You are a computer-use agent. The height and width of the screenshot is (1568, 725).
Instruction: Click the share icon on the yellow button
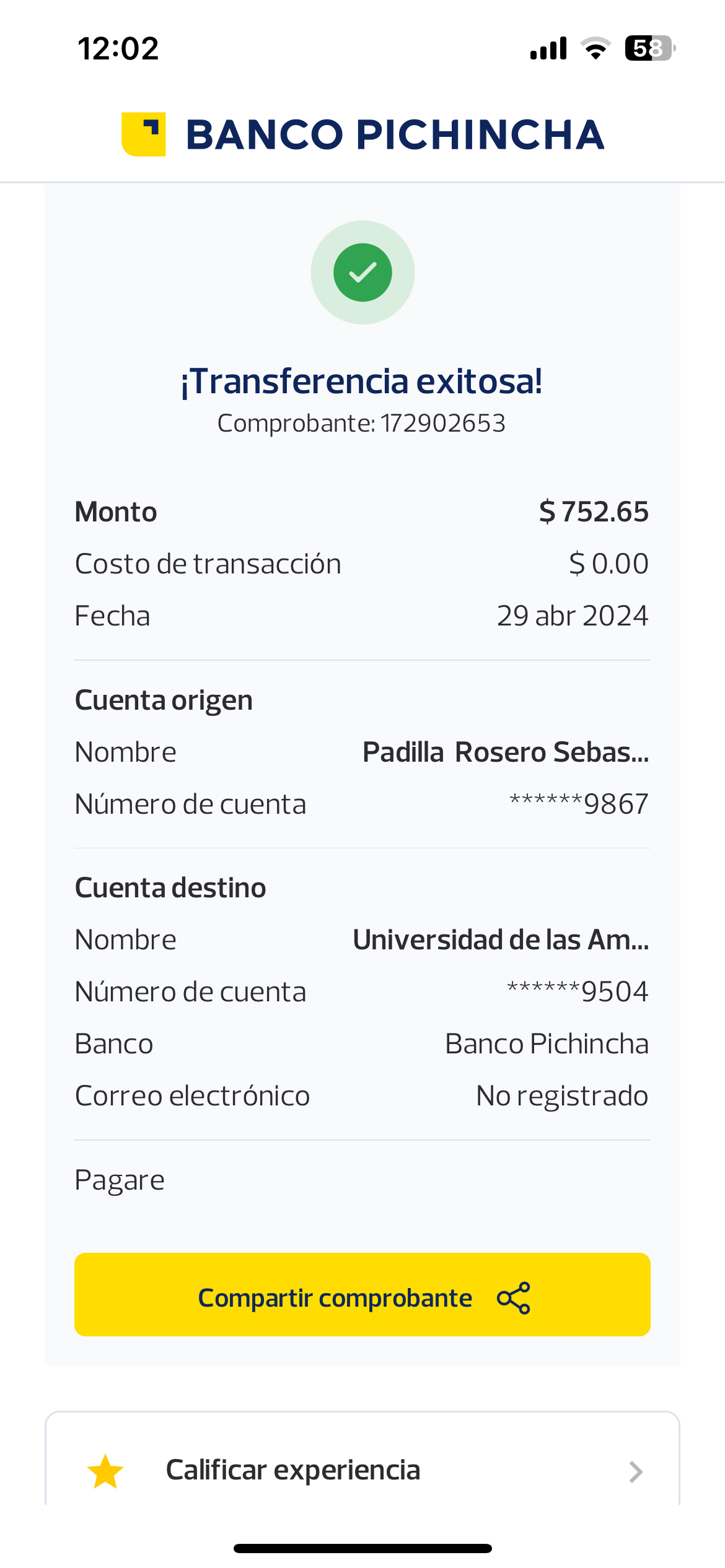click(514, 1298)
